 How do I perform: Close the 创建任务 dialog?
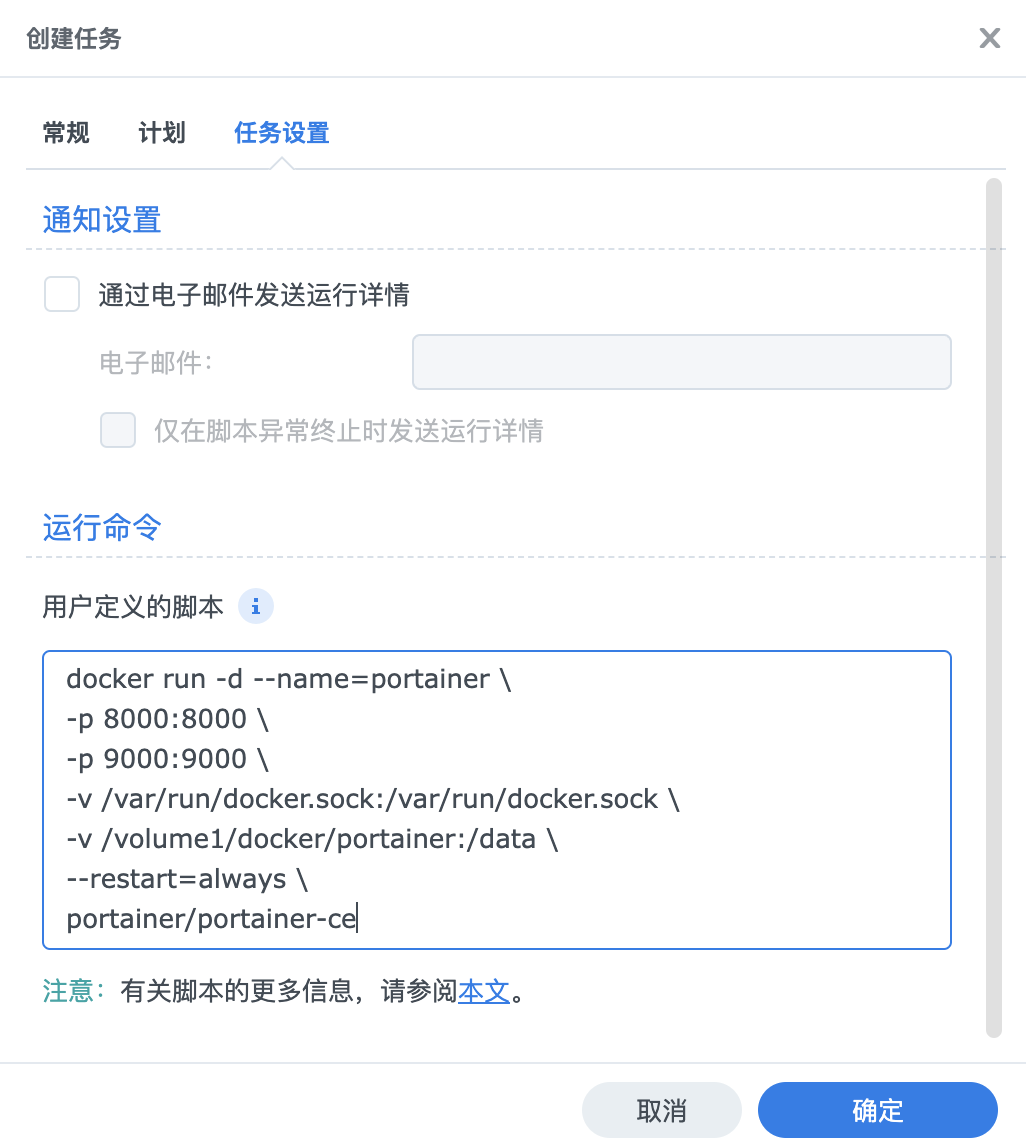(x=989, y=39)
